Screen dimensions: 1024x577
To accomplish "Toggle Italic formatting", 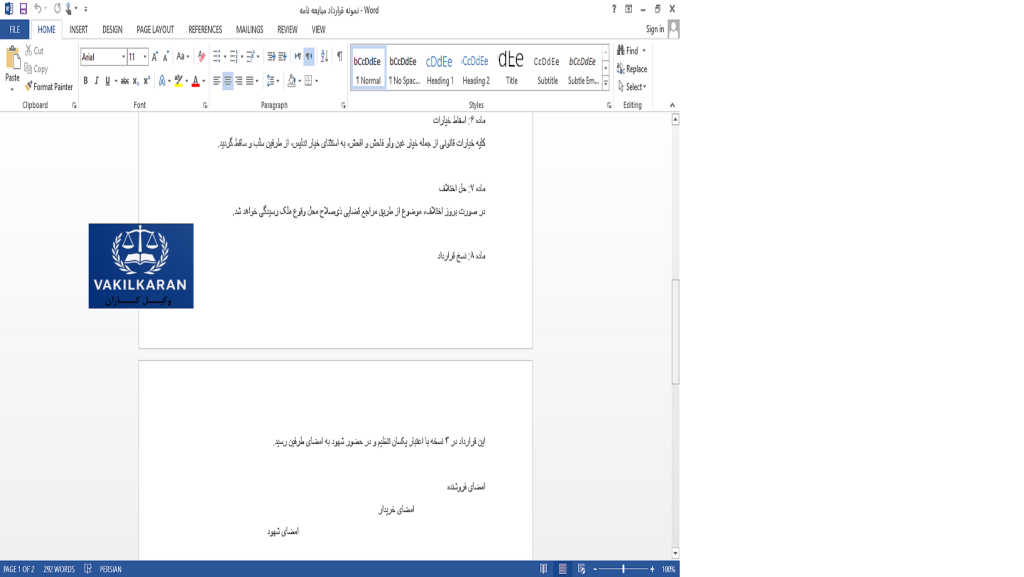I will coord(96,81).
